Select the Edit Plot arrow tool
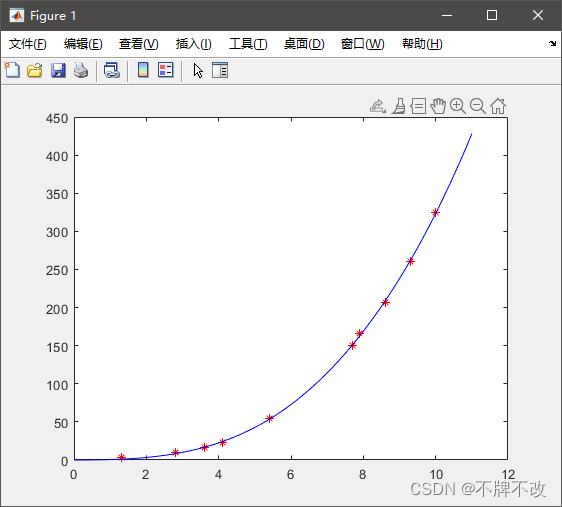This screenshot has width=562, height=507. [x=198, y=70]
